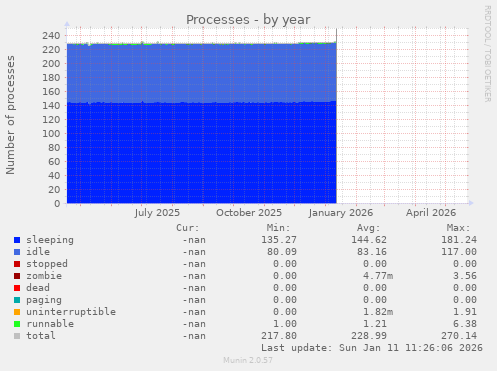Click the green runnable legend color square

tap(17, 324)
